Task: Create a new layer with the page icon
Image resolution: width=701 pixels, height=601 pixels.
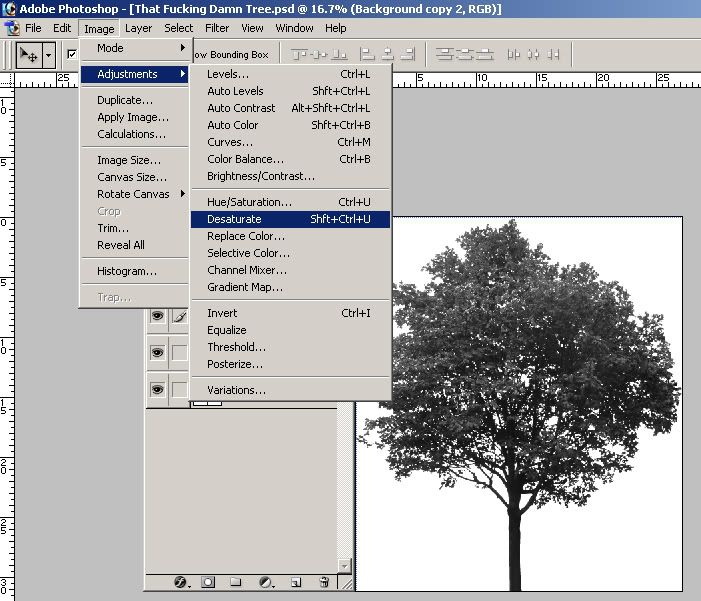Action: (296, 582)
